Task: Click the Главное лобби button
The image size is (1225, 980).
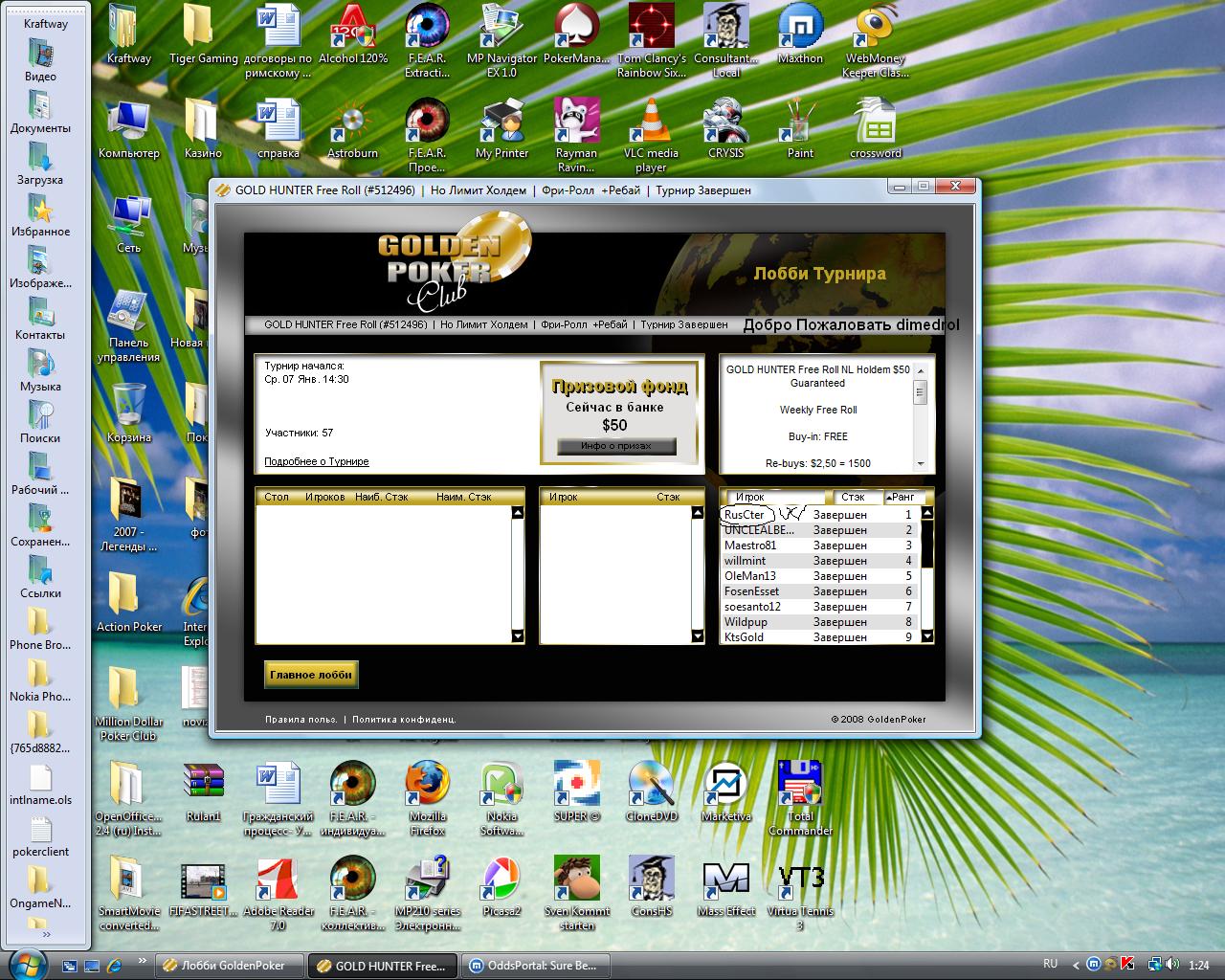Action: tap(311, 675)
